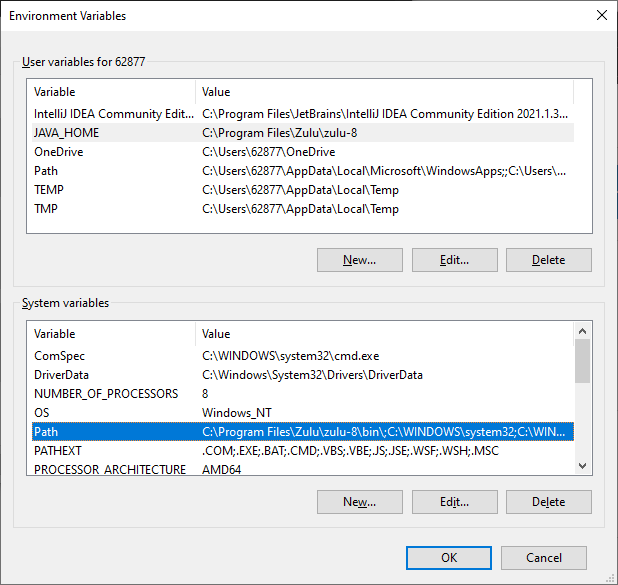Select the OS system variable
The image size is (618, 585).
[303, 413]
